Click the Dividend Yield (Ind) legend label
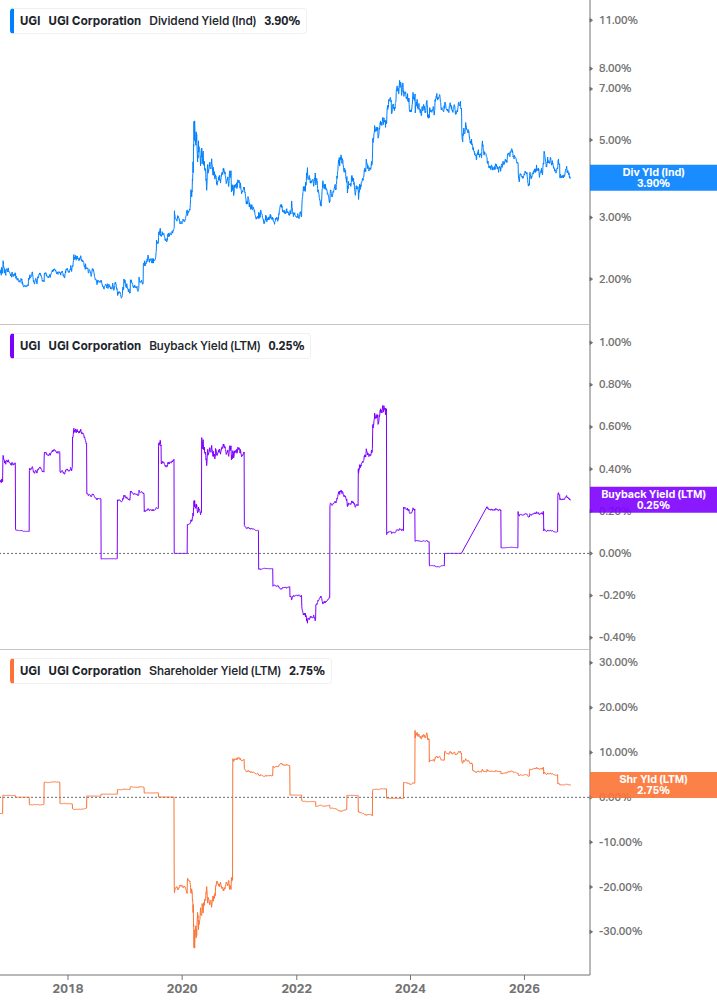This screenshot has height=1005, width=717. 202,21
